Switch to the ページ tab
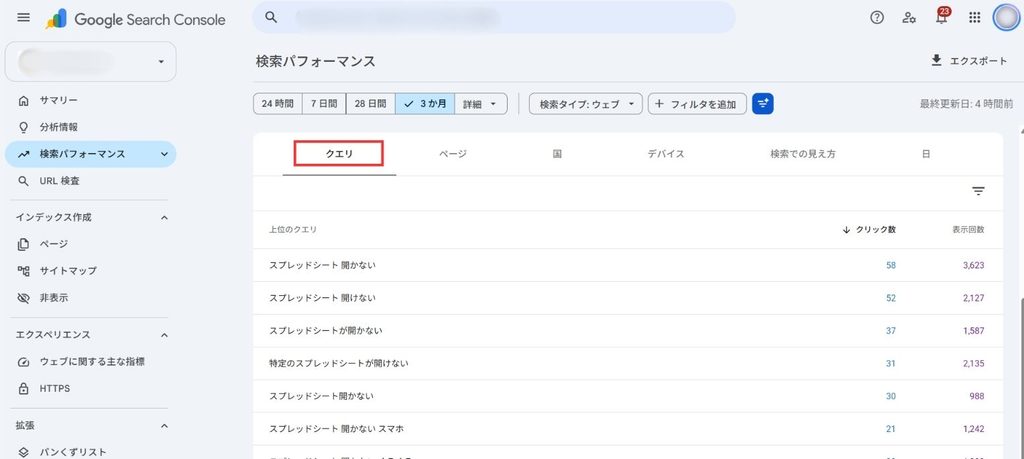The width and height of the screenshot is (1024, 459). (453, 154)
